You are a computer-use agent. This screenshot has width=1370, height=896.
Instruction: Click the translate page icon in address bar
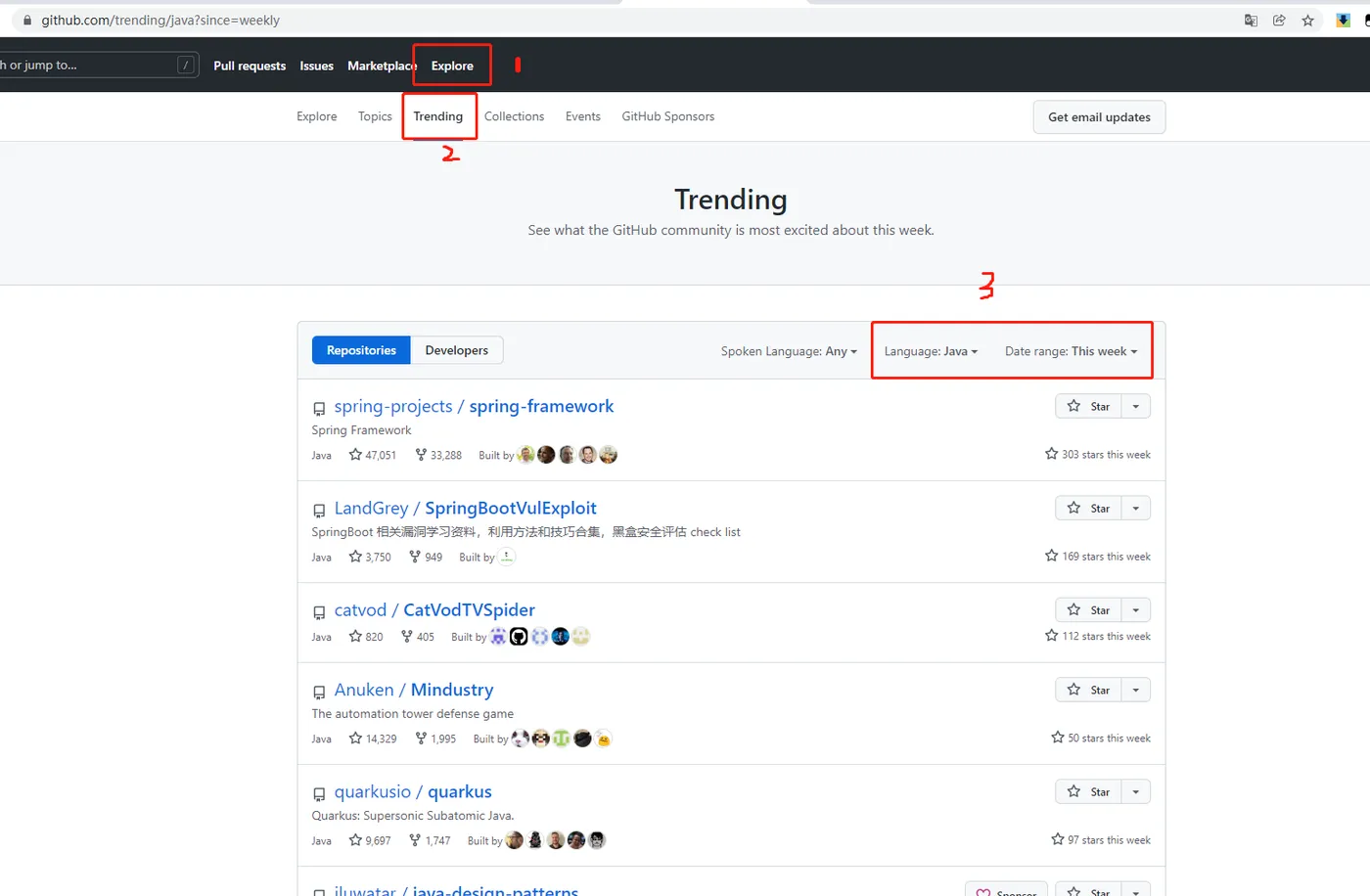tap(1251, 20)
